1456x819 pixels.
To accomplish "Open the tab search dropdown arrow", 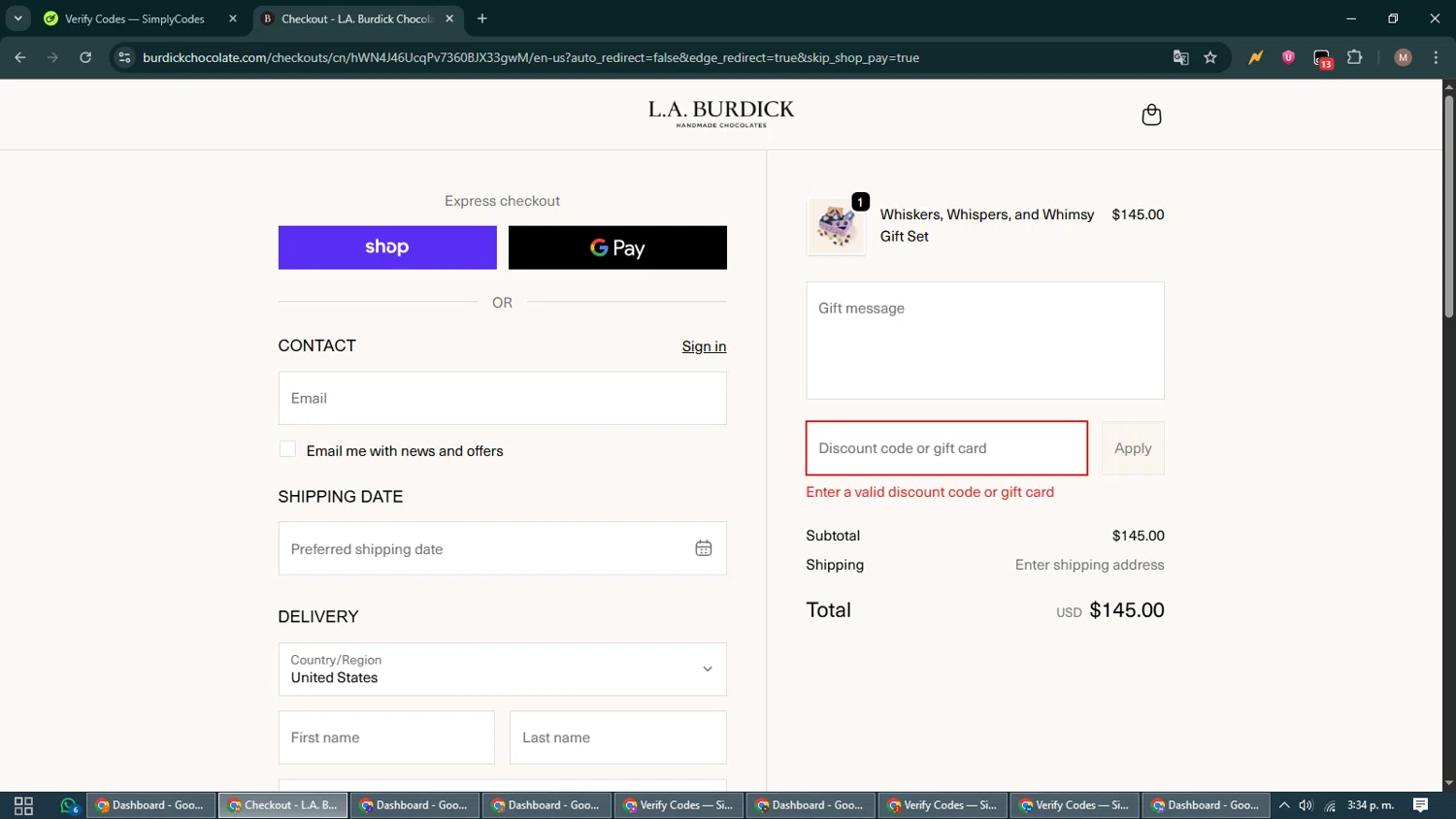I will point(17,18).
